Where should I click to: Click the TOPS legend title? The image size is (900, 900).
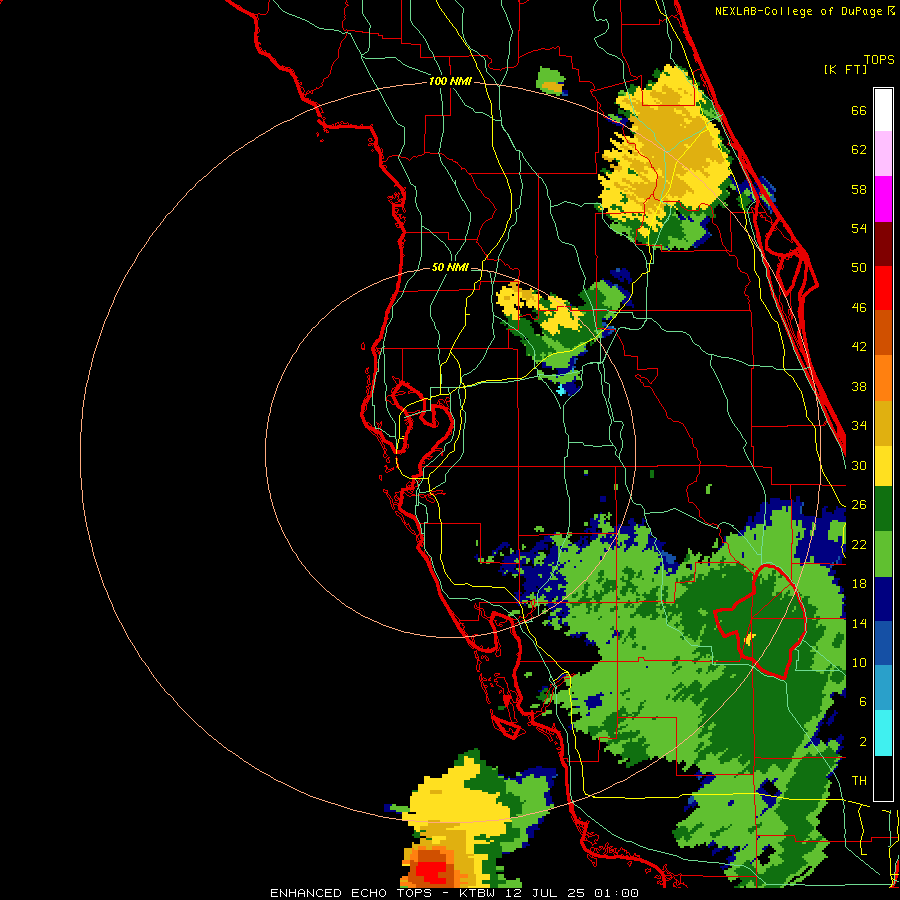[879, 59]
